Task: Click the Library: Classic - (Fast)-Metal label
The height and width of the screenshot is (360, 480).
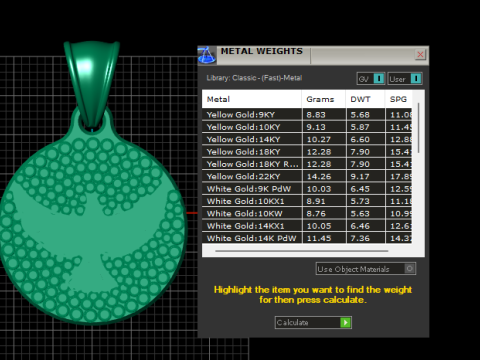Action: click(x=254, y=78)
